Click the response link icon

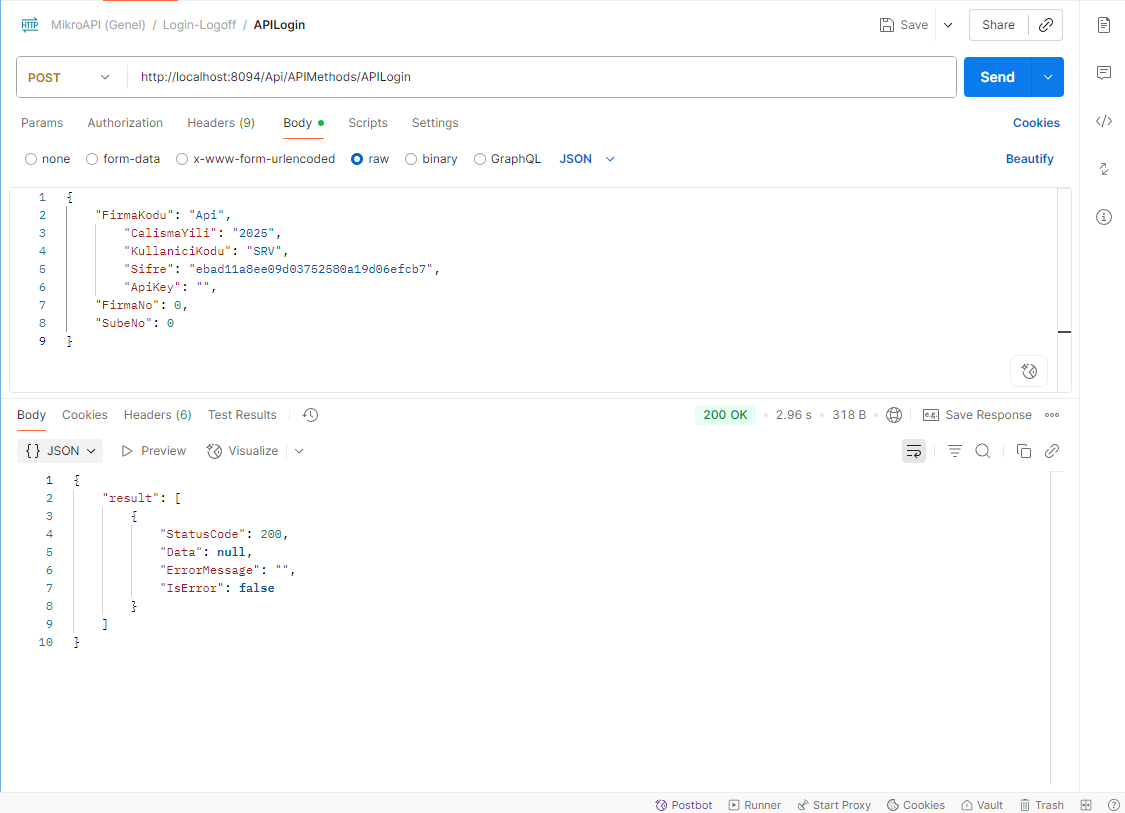click(1052, 451)
